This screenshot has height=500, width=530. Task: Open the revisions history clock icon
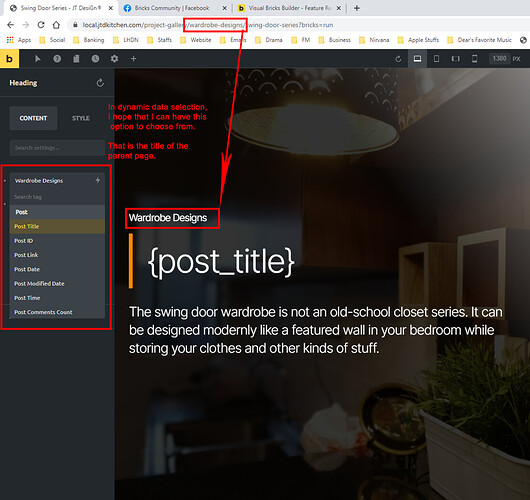click(x=95, y=59)
